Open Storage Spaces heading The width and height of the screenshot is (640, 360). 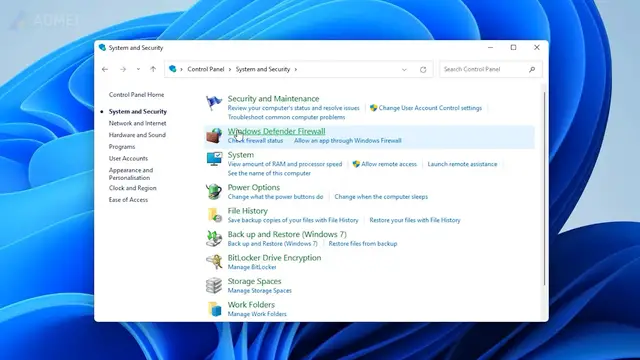point(254,281)
